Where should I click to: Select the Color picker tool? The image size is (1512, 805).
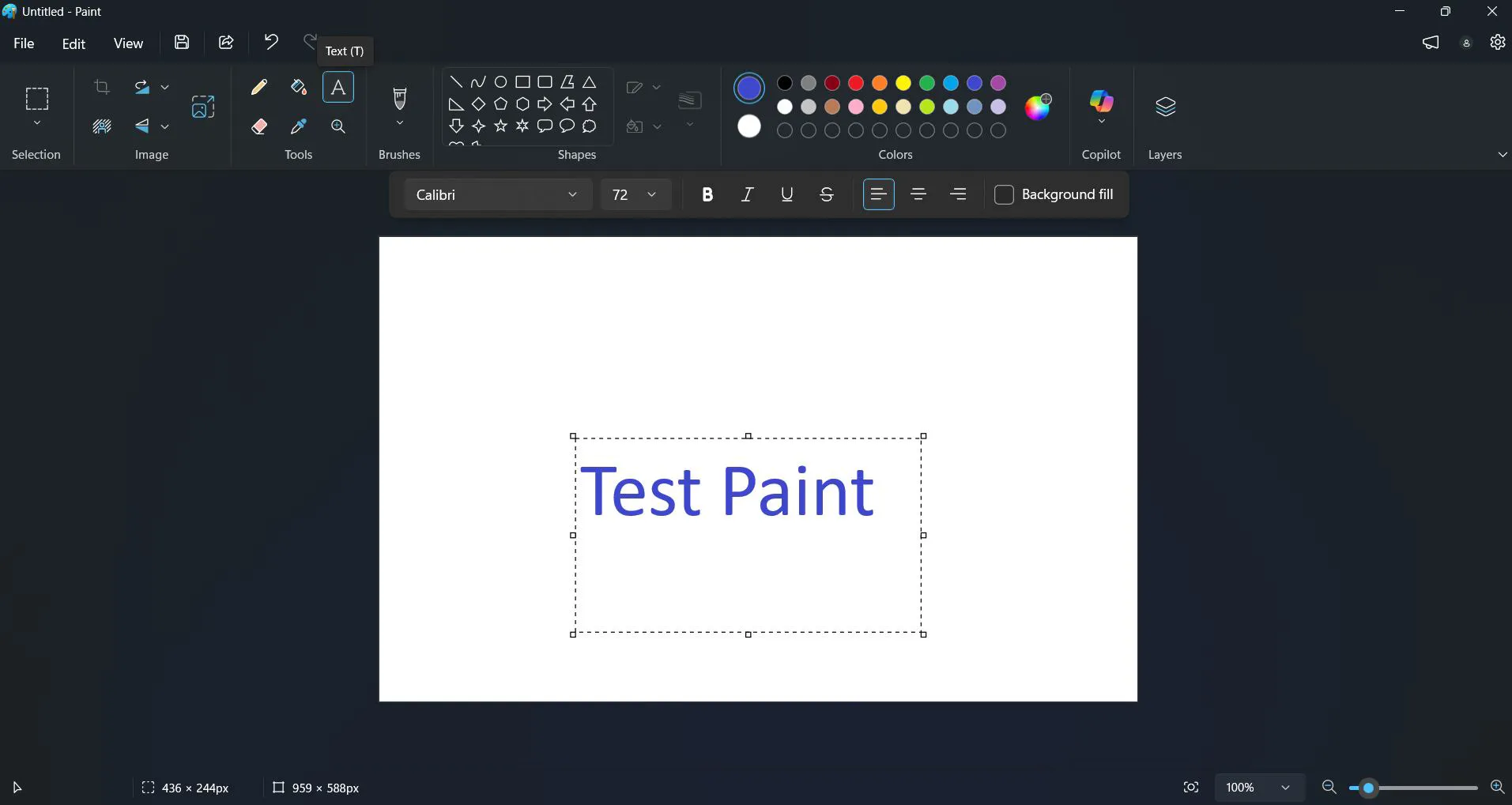(298, 126)
